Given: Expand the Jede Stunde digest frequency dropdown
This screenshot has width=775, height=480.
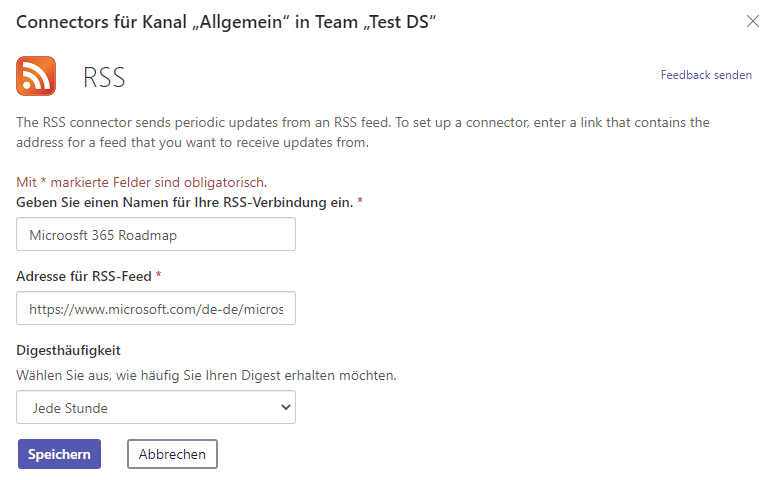Looking at the screenshot, I should click(x=156, y=407).
